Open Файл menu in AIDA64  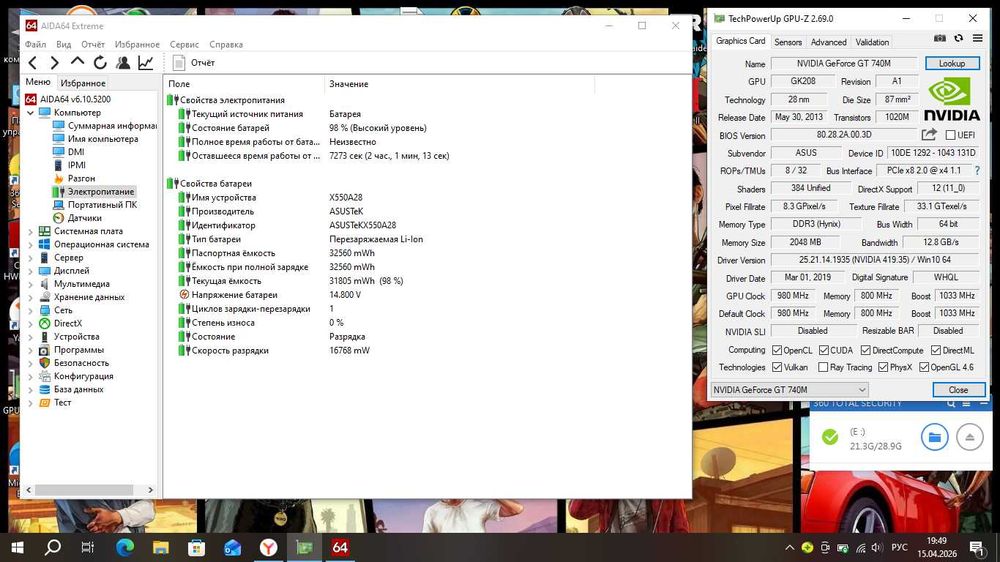[35, 45]
